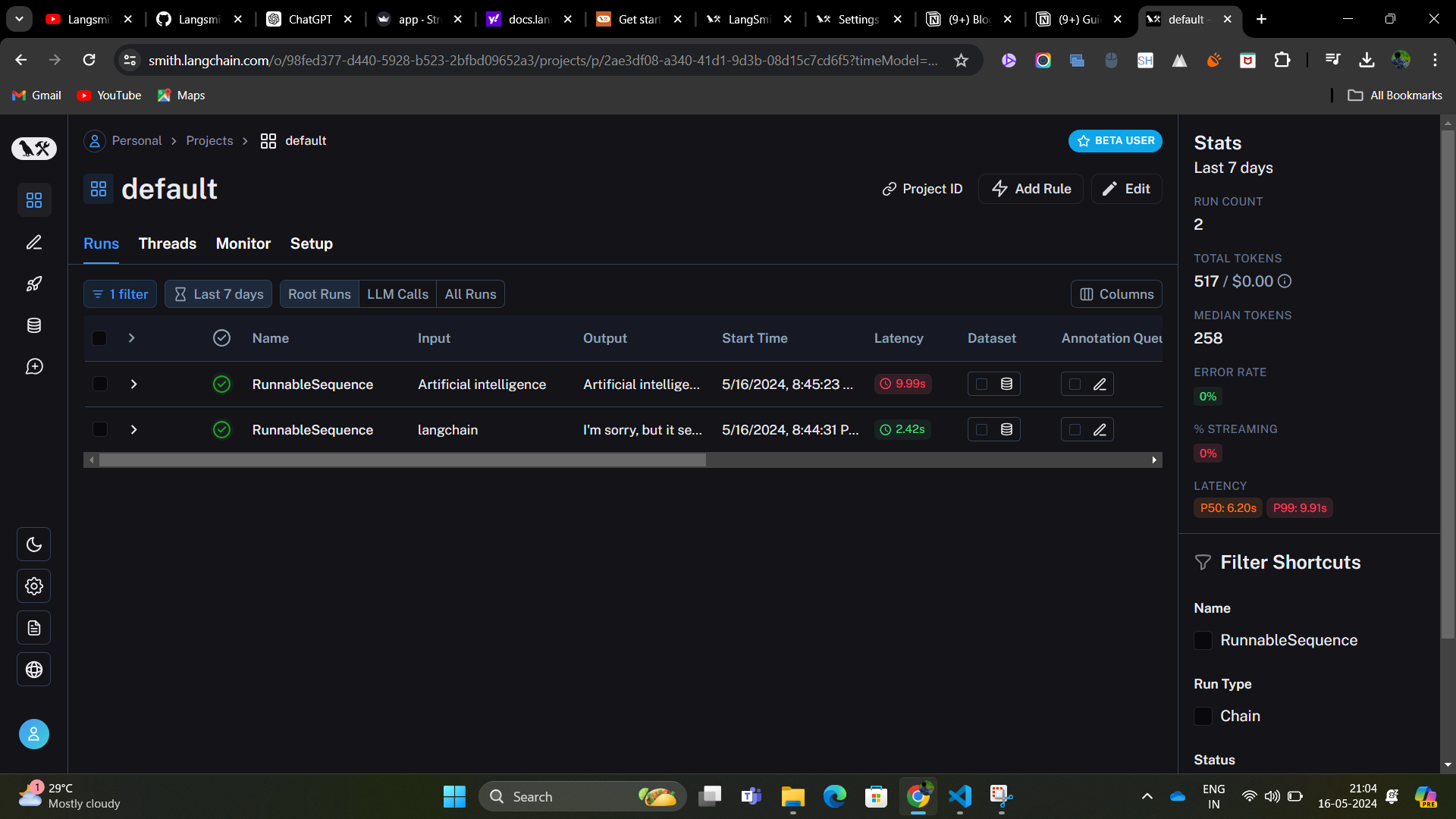The width and height of the screenshot is (1456, 819).
Task: Click the success status icon in table header
Action: 221,338
